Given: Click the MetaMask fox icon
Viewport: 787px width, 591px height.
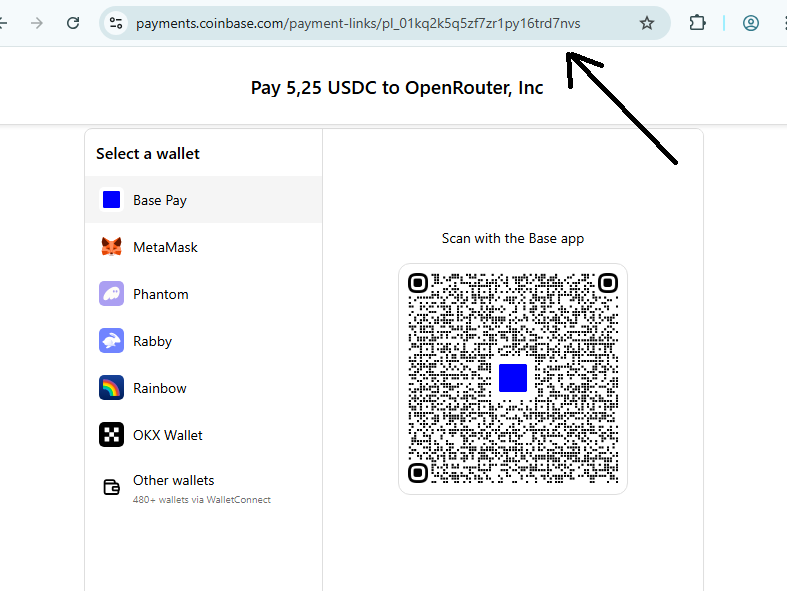Looking at the screenshot, I should click(x=111, y=247).
